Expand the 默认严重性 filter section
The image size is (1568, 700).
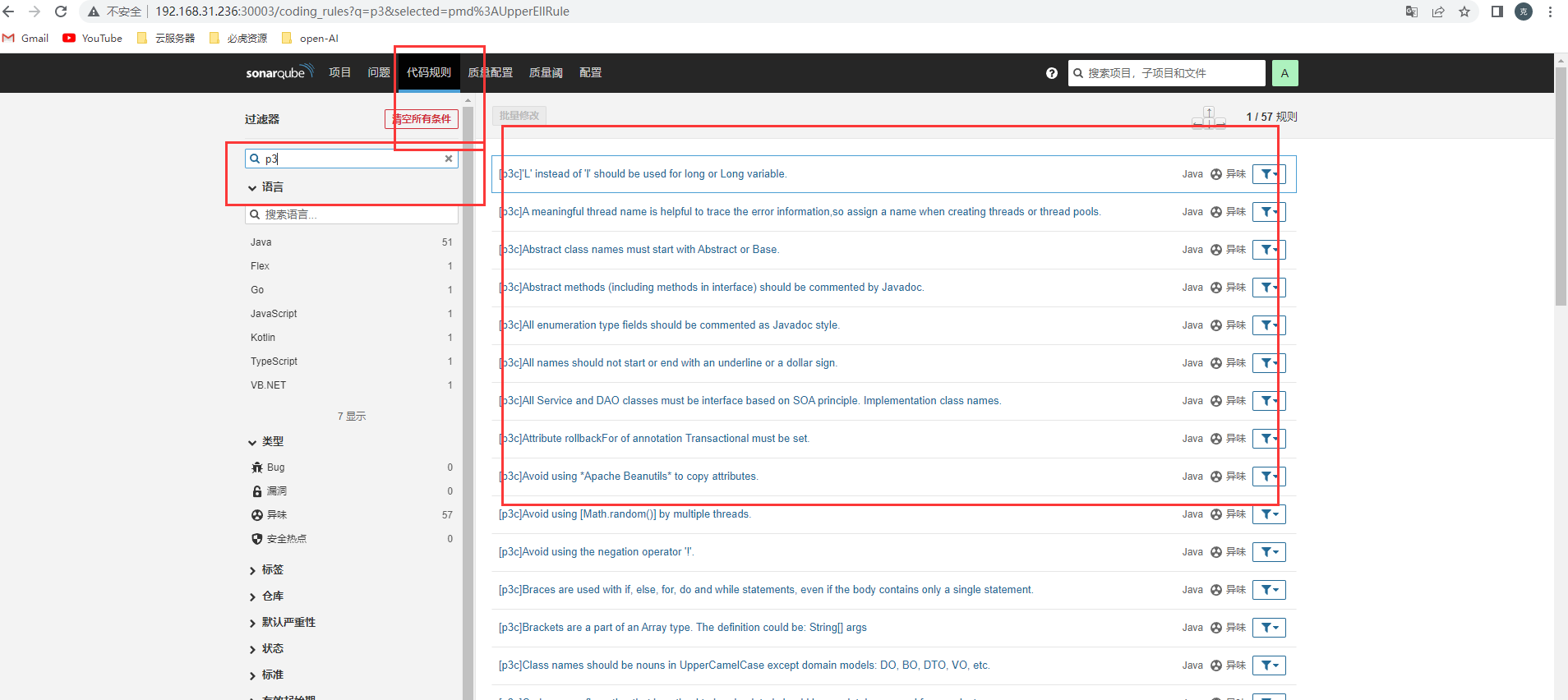coord(282,623)
